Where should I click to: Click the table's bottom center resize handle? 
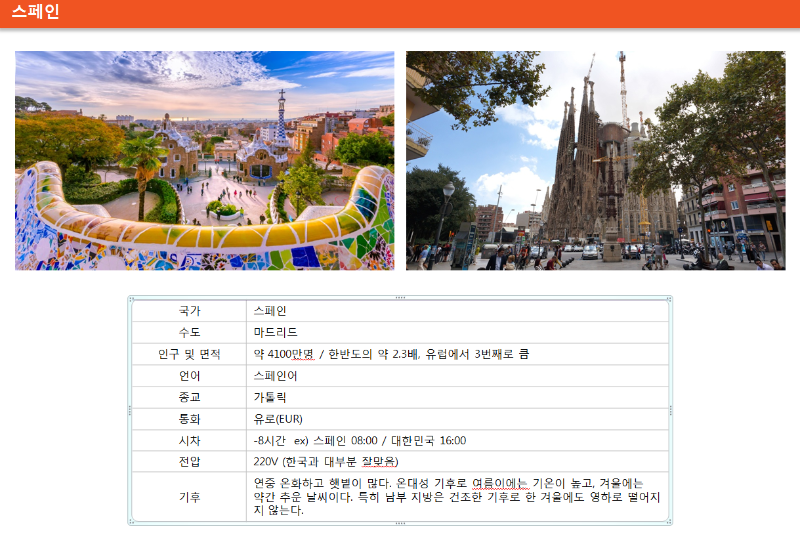[x=400, y=523]
